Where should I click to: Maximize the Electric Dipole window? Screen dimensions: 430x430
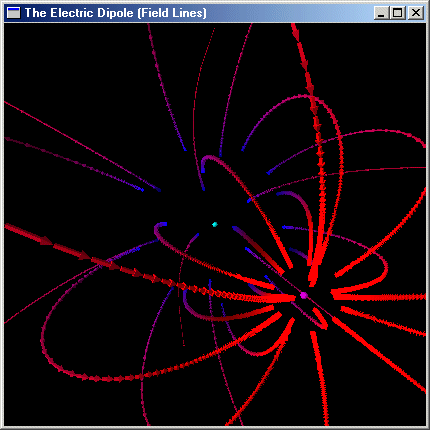point(397,13)
